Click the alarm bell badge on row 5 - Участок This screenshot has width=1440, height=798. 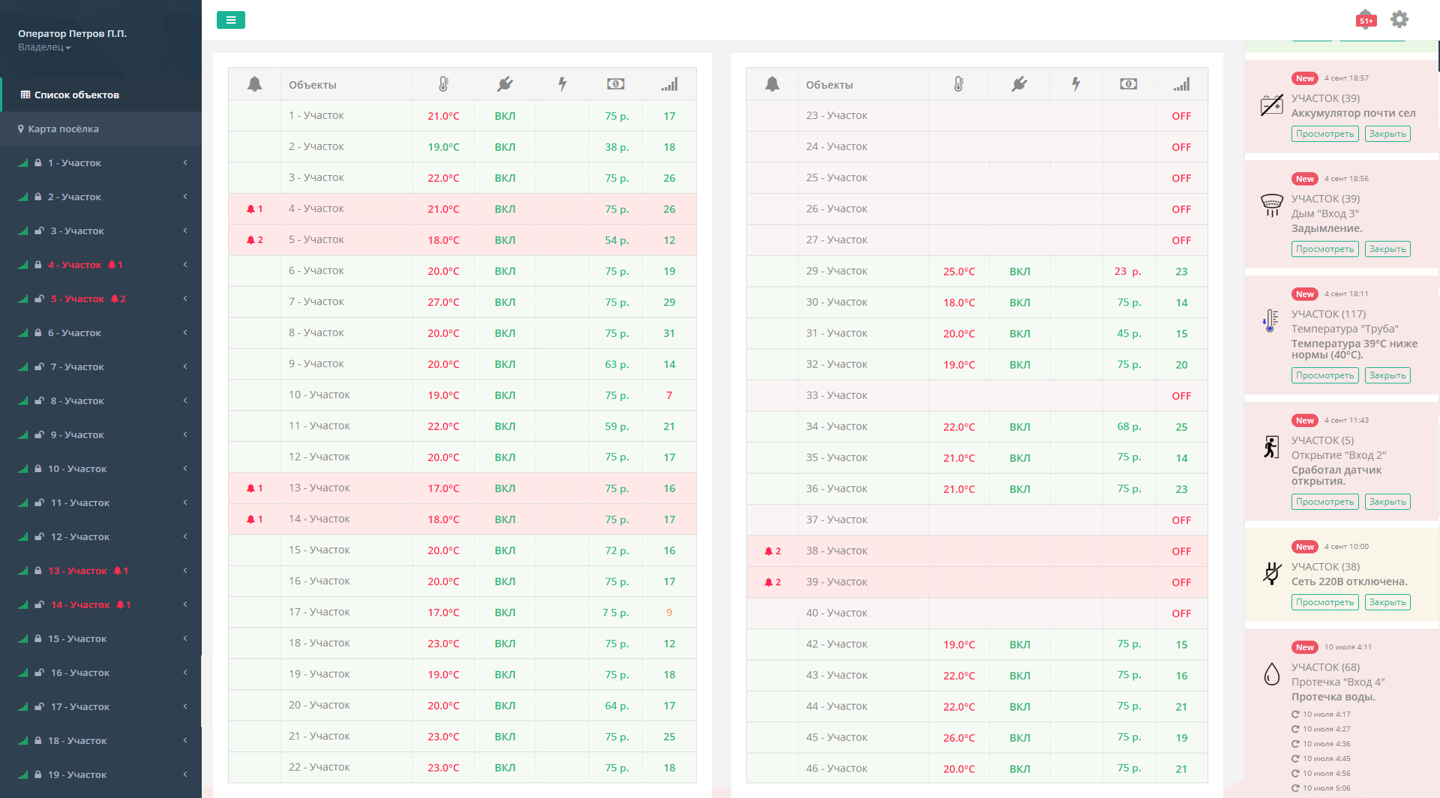254,240
